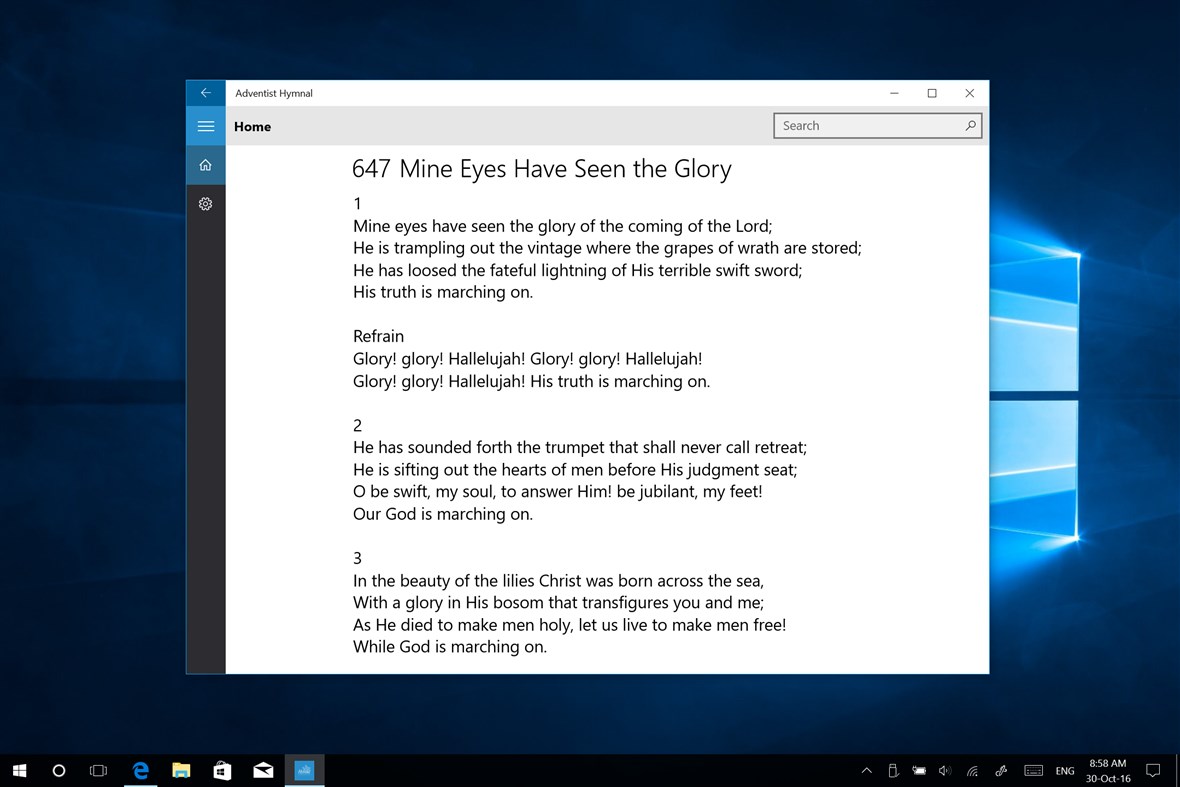1180x787 pixels.
Task: Expand hidden tray icons with the chevron
Action: (x=866, y=770)
